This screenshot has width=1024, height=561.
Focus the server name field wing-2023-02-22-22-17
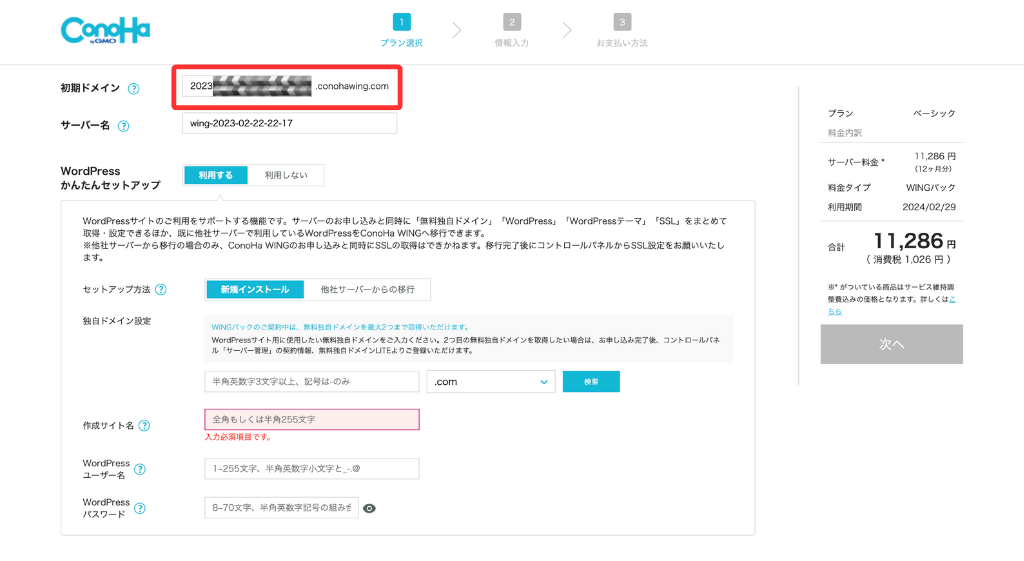(x=289, y=123)
